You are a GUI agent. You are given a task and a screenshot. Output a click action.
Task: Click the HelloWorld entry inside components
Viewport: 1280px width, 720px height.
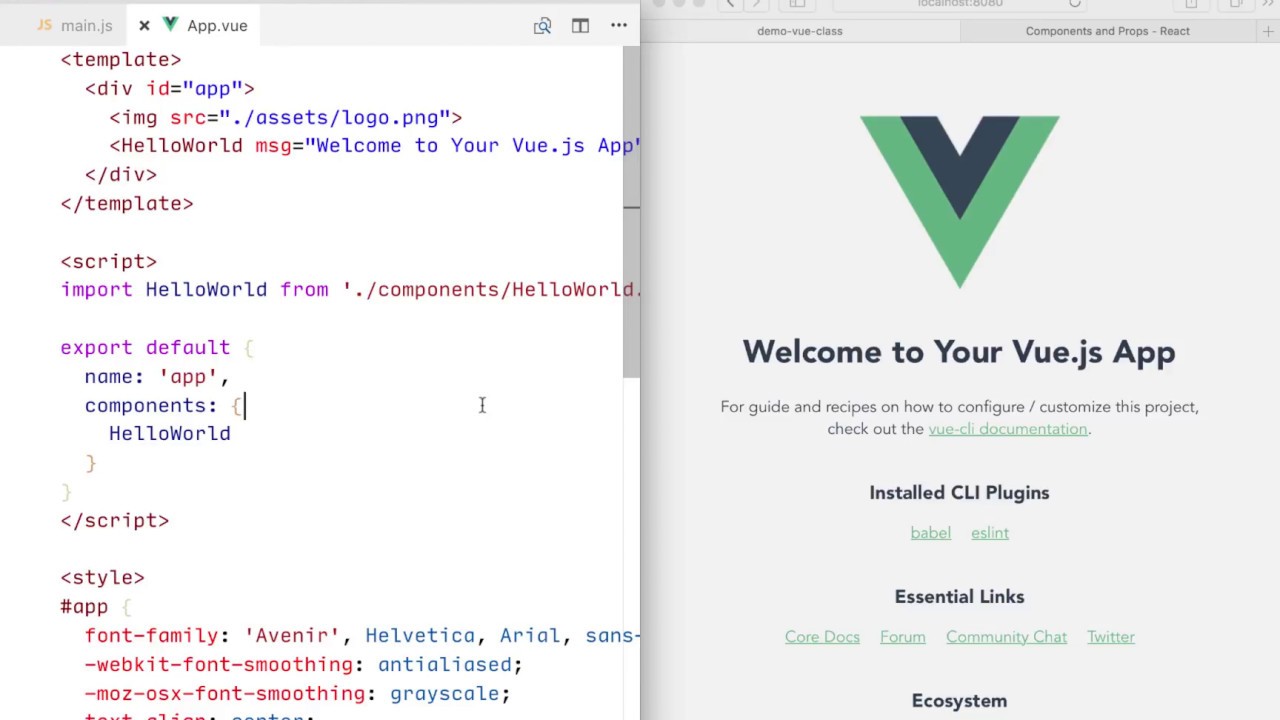click(x=169, y=434)
